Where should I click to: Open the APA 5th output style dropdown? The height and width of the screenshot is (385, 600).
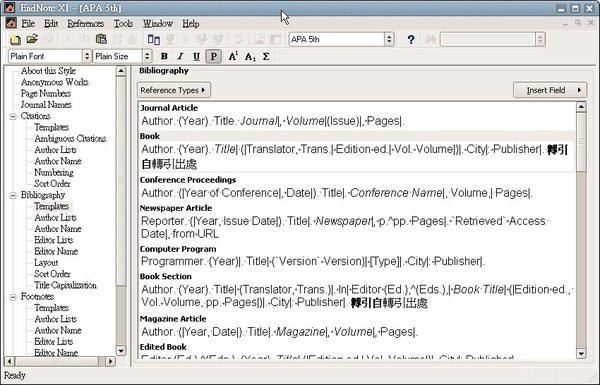click(x=389, y=39)
